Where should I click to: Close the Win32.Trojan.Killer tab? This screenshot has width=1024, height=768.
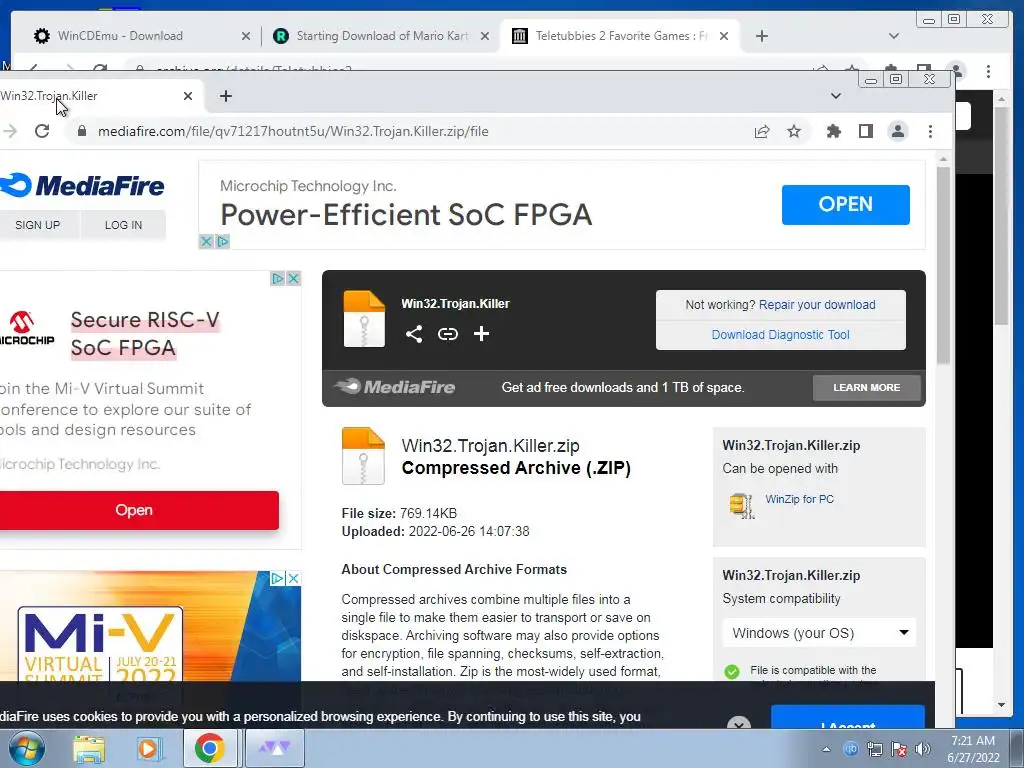click(x=188, y=96)
